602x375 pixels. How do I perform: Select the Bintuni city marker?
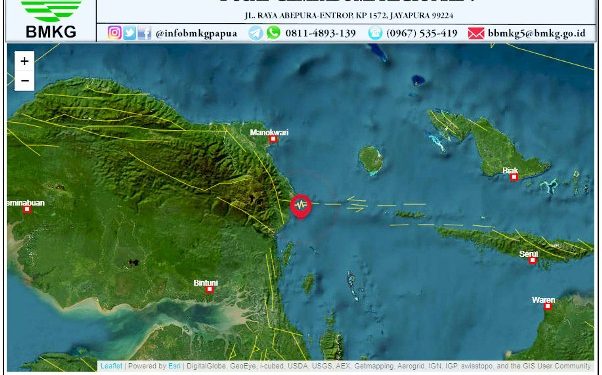click(209, 289)
